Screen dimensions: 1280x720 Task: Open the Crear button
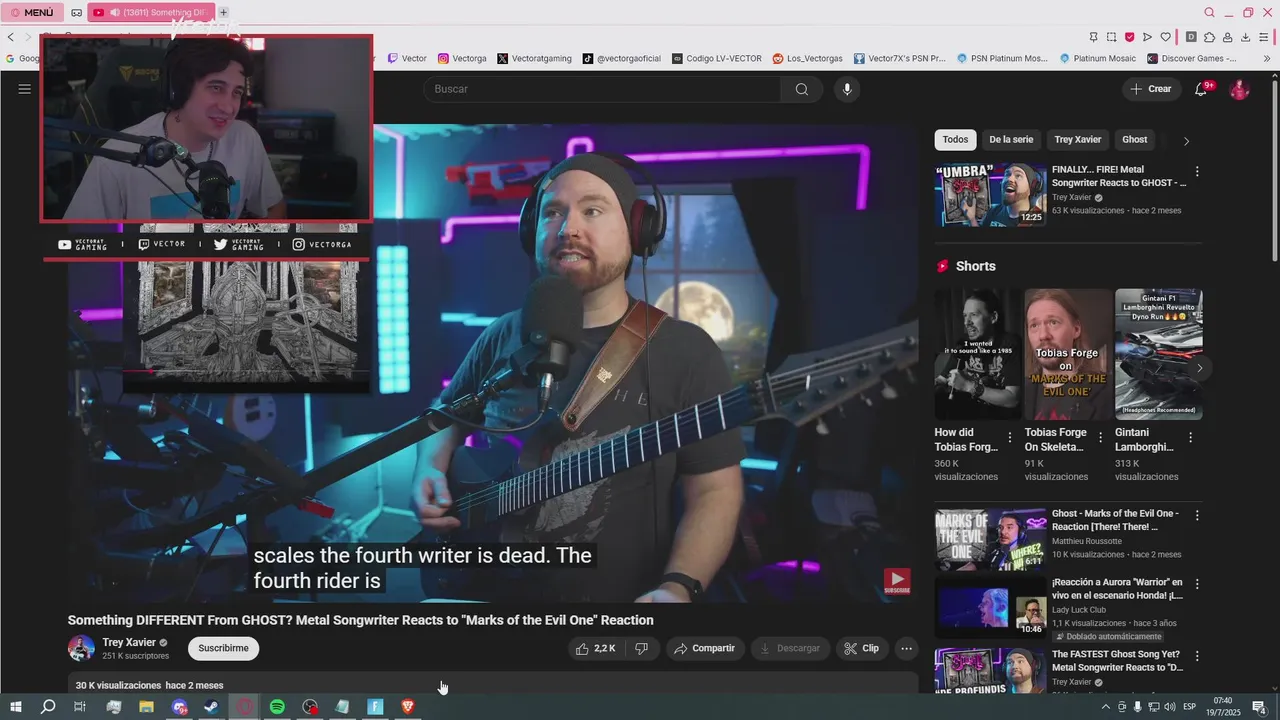pos(1150,89)
